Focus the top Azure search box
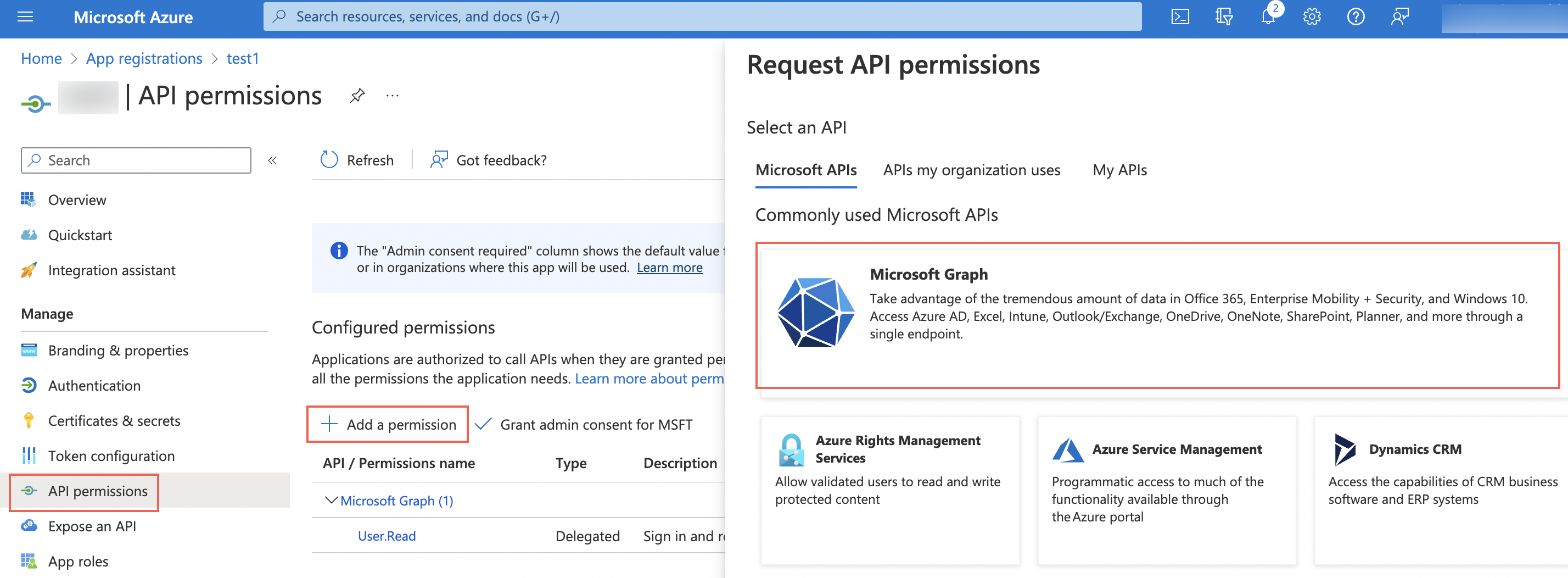The image size is (1568, 578). tap(702, 16)
